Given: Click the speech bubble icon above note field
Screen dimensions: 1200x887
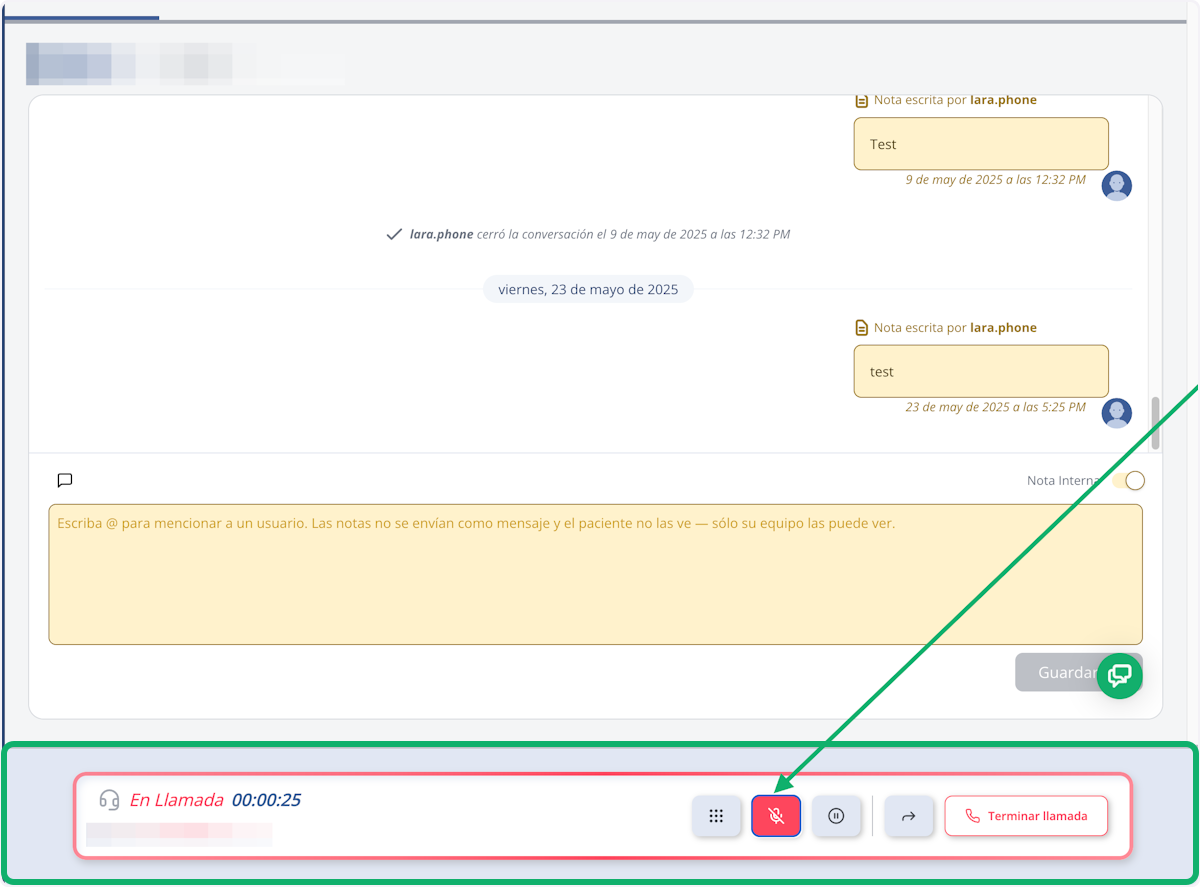Looking at the screenshot, I should (x=65, y=481).
